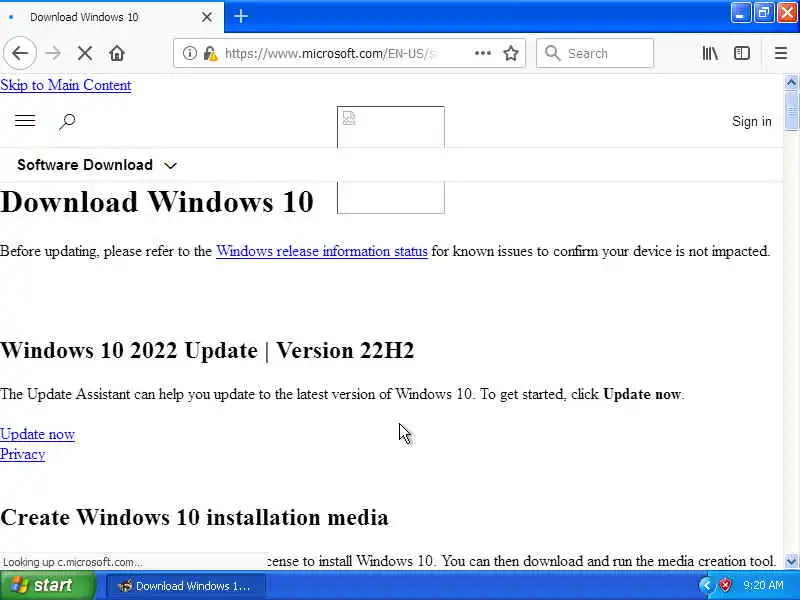This screenshot has height=600, width=800.
Task: Show site information icon in address bar
Action: pyautogui.click(x=189, y=53)
